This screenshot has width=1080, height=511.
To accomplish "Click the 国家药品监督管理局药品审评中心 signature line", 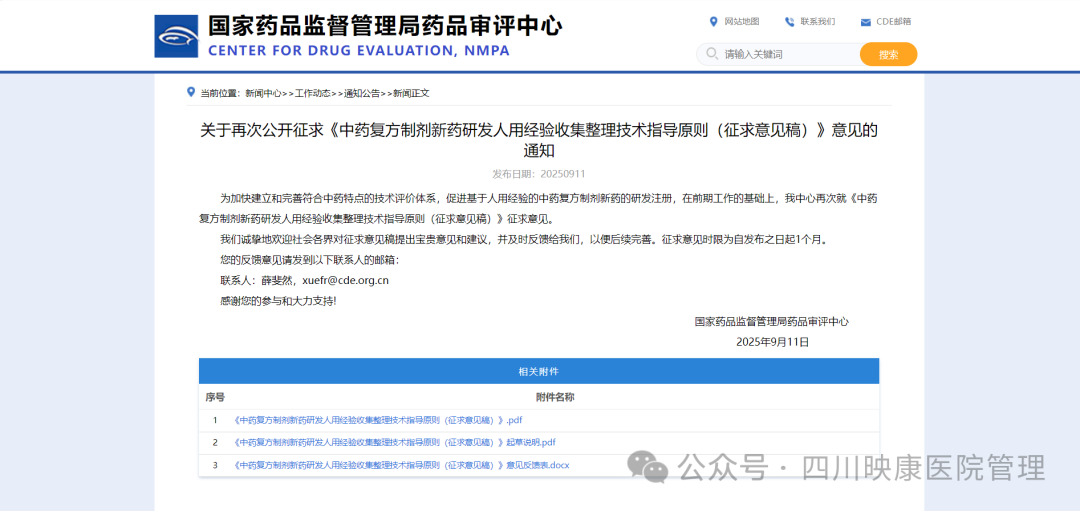I will tap(772, 321).
